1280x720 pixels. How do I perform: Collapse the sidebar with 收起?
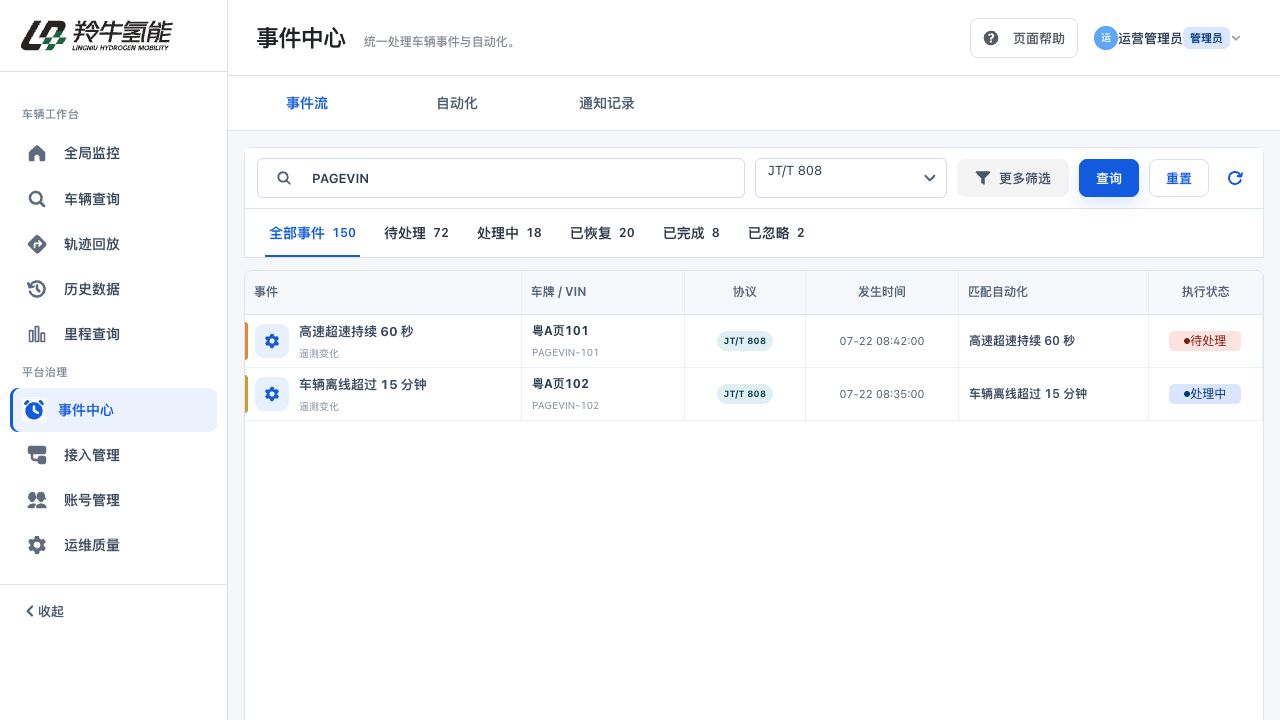click(45, 611)
